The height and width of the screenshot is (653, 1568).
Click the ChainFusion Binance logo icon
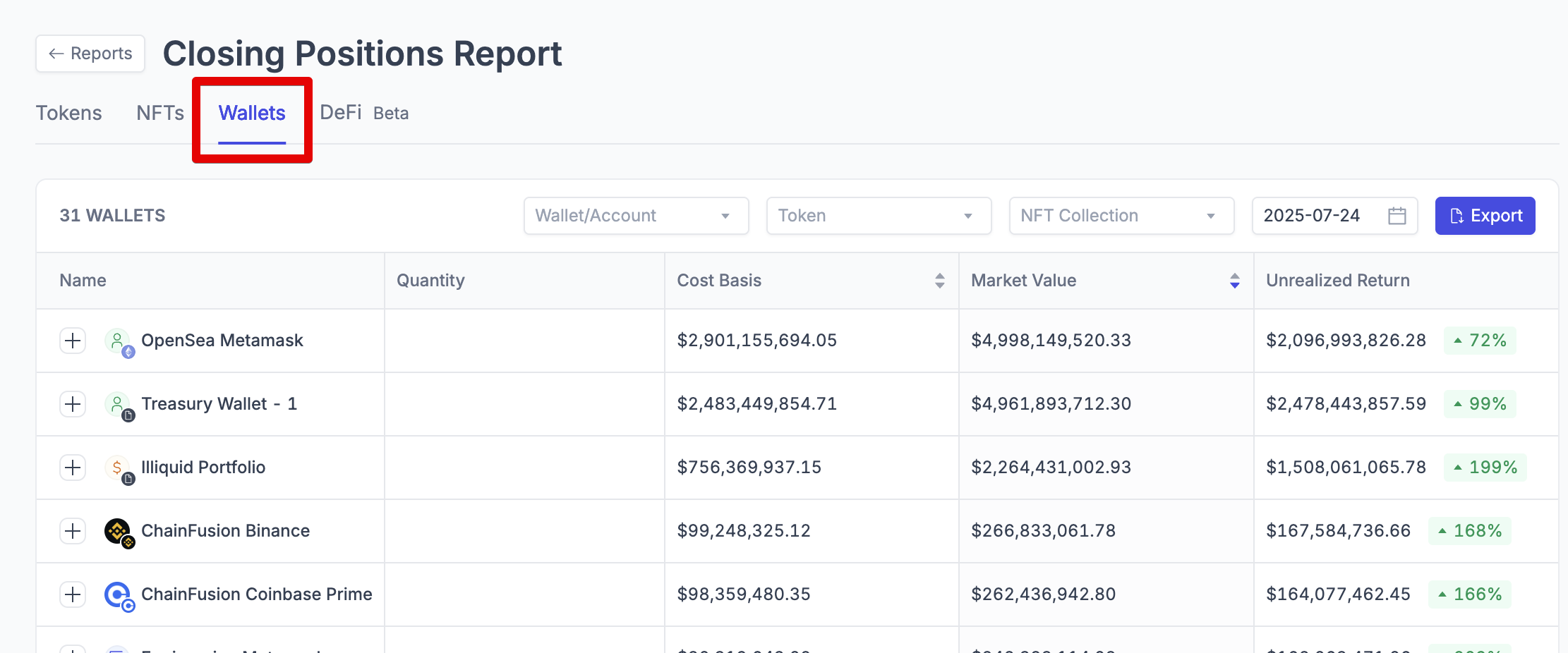118,531
